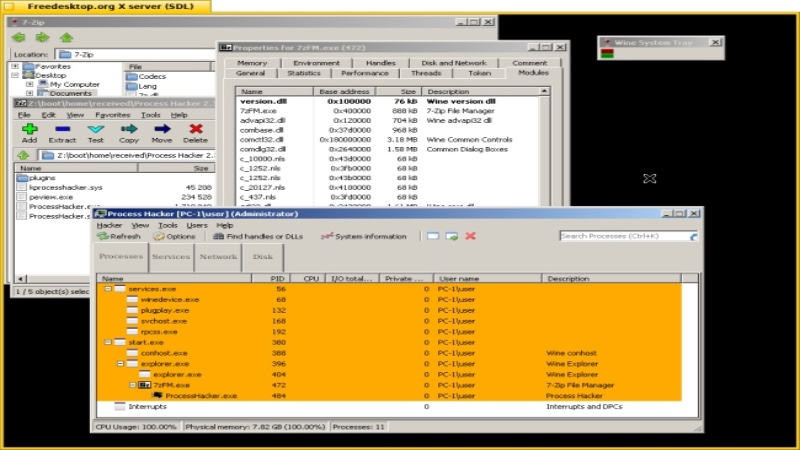This screenshot has width=800, height=450.
Task: Switch to the Threads tab
Action: pos(426,73)
